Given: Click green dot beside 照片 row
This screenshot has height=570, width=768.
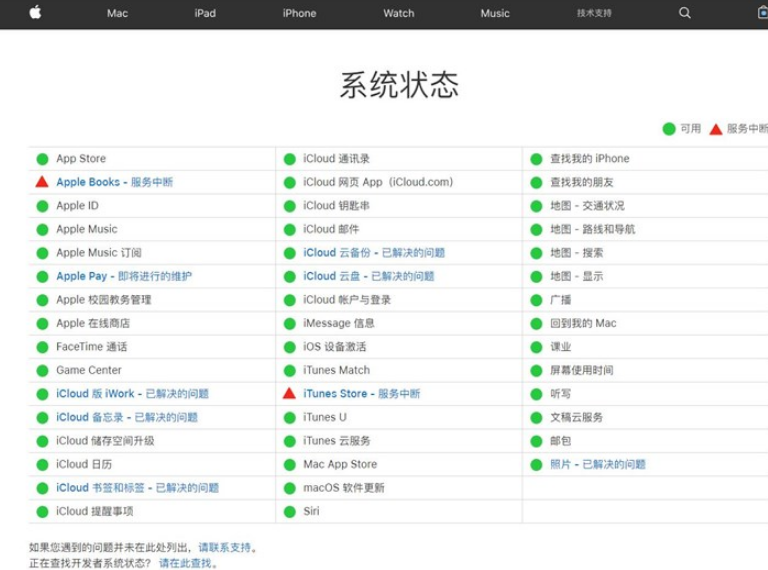Looking at the screenshot, I should coord(536,464).
